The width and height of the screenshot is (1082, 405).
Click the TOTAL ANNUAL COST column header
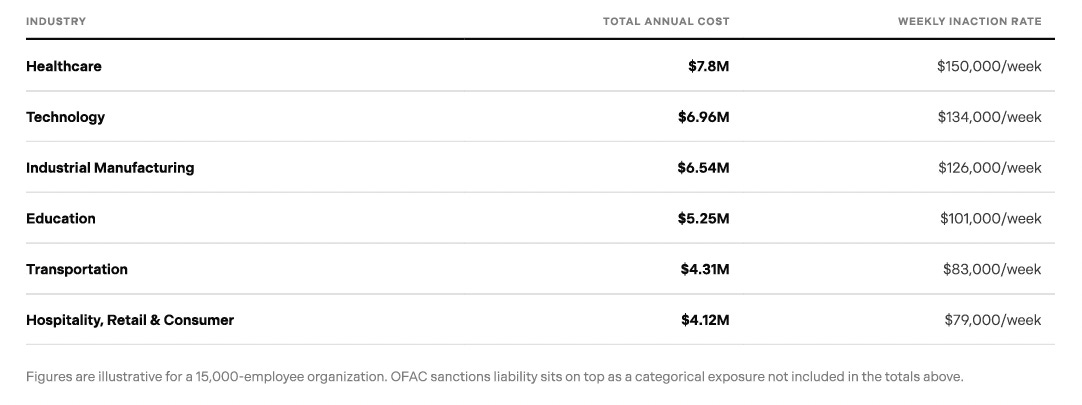tap(666, 21)
